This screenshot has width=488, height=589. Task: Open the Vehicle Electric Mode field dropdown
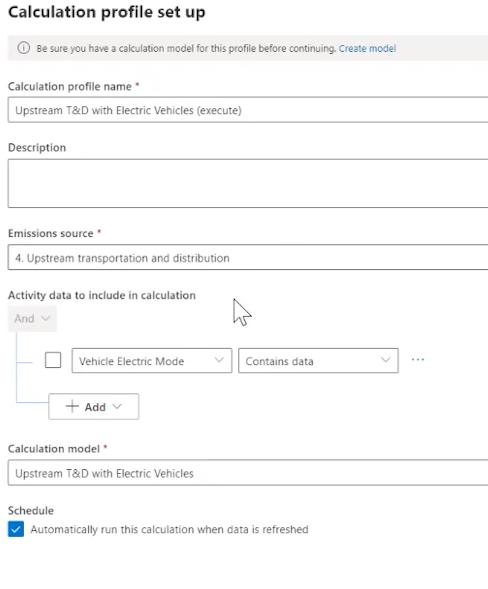[x=152, y=361]
